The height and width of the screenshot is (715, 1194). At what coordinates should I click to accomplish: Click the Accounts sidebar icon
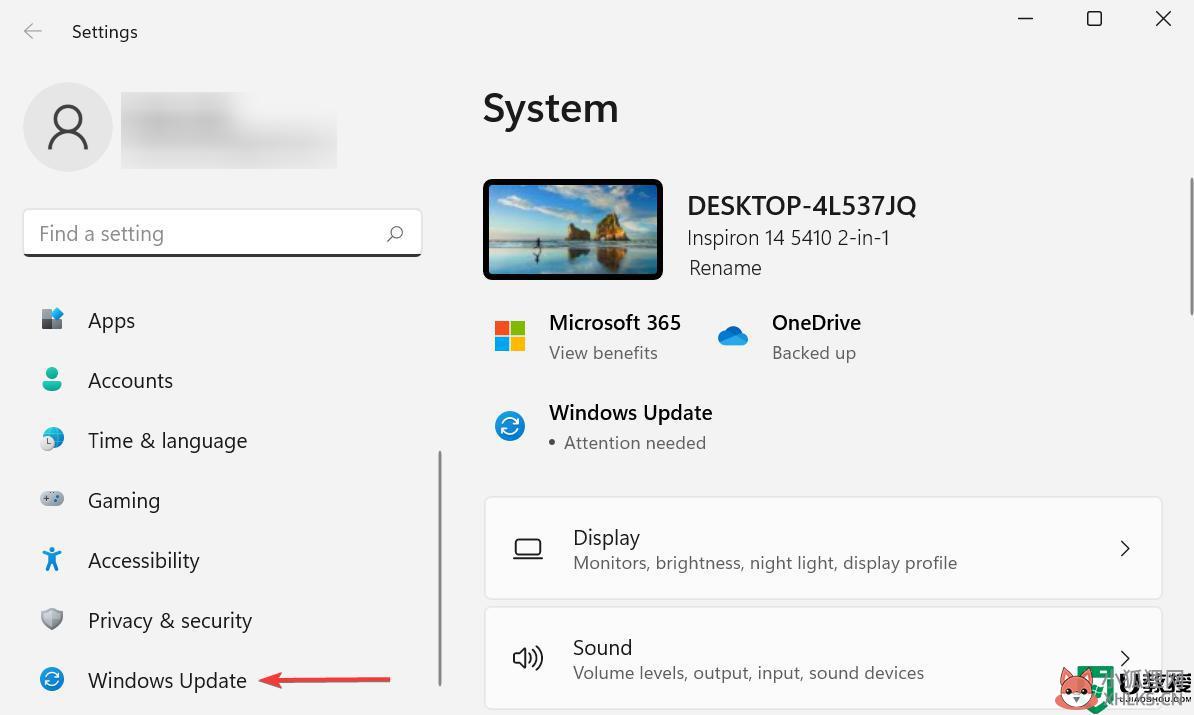(52, 379)
